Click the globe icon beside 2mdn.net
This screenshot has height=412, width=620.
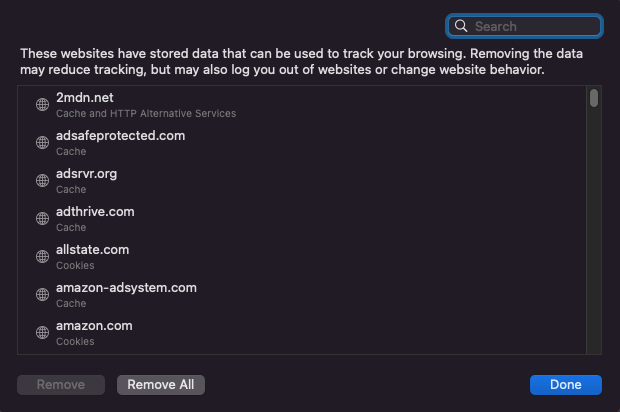(42, 105)
